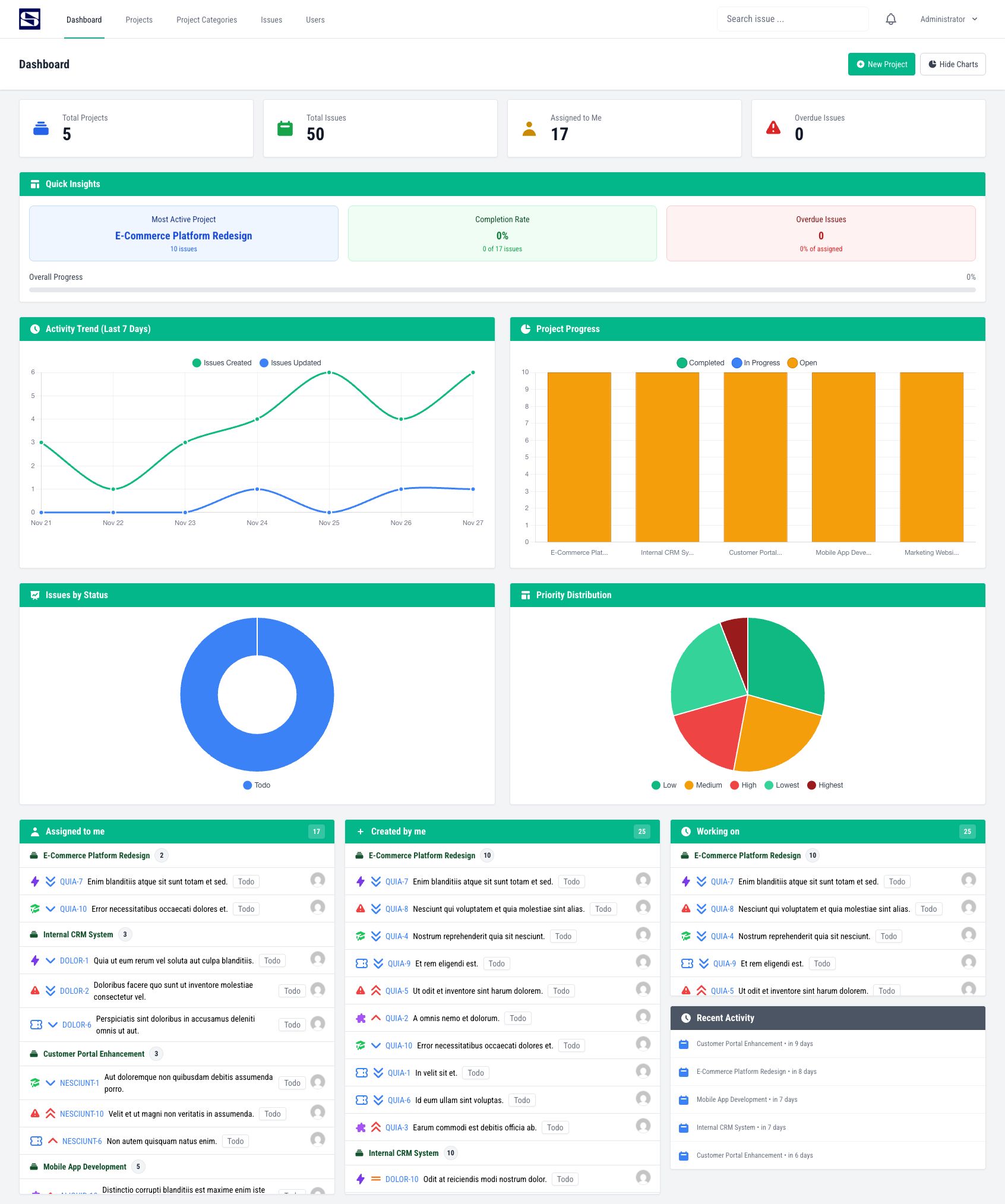Click the icon beside Priority Distribution
Viewport: 1005px width, 1204px height.
pos(526,595)
